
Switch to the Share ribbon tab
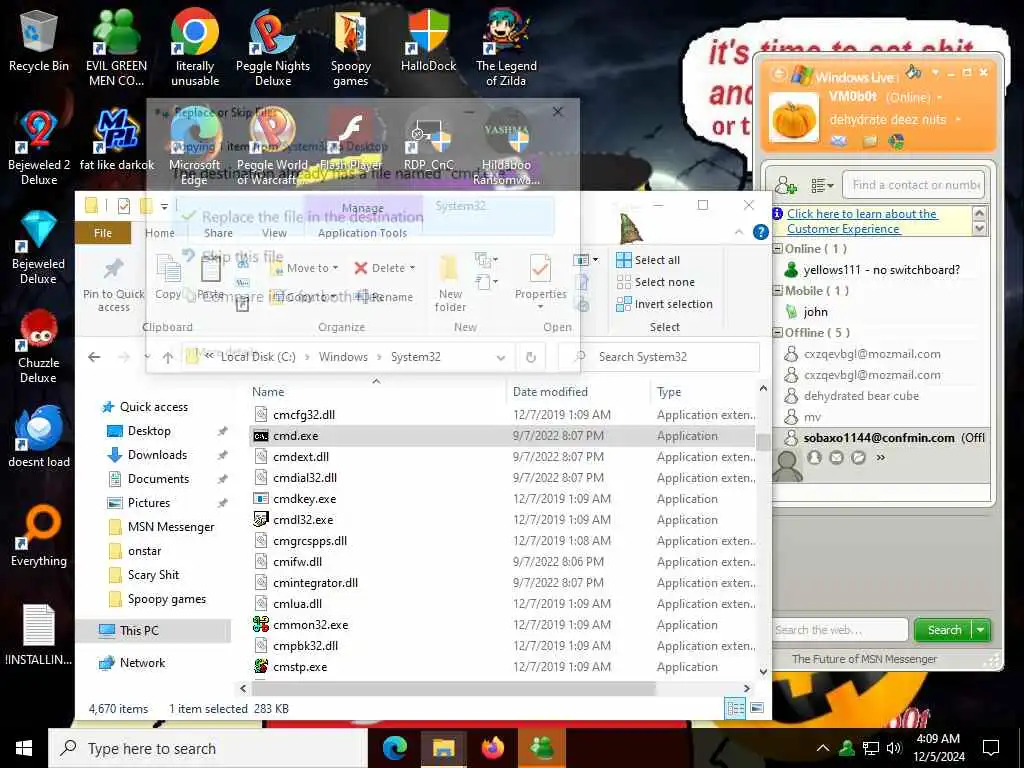(x=218, y=233)
